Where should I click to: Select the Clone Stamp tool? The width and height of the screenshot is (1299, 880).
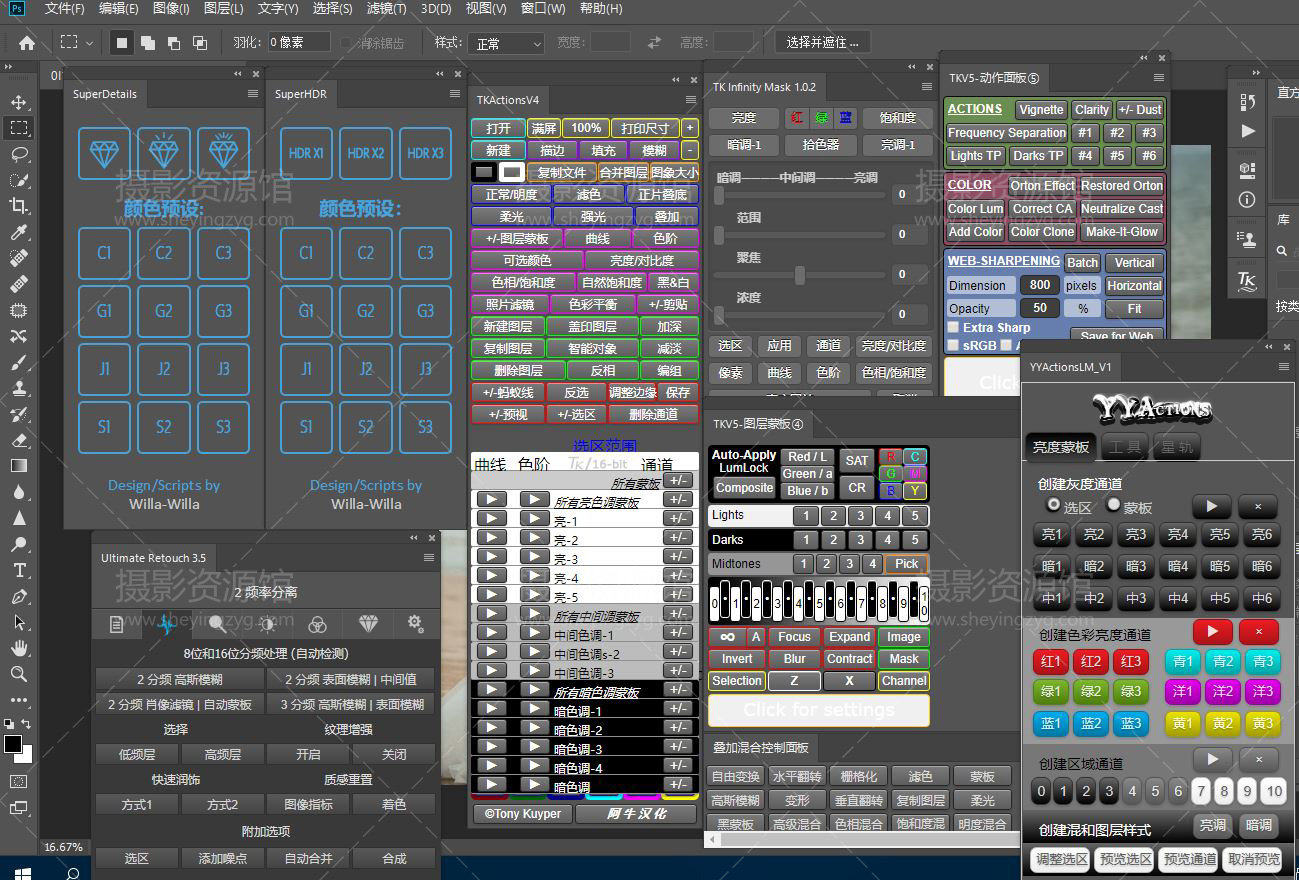tap(18, 388)
